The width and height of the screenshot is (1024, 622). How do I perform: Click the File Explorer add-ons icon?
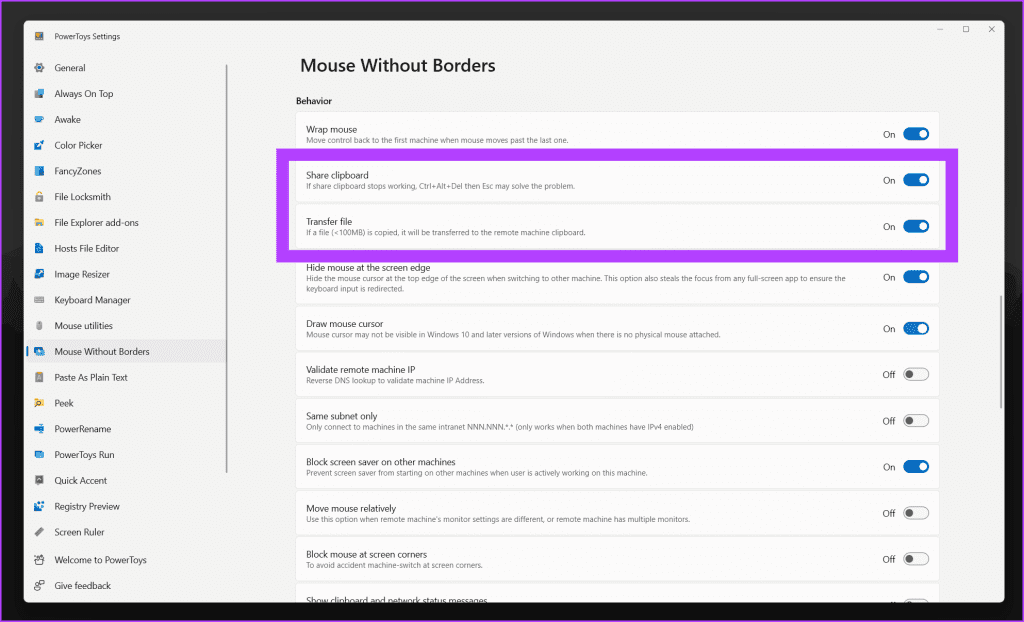[39, 223]
